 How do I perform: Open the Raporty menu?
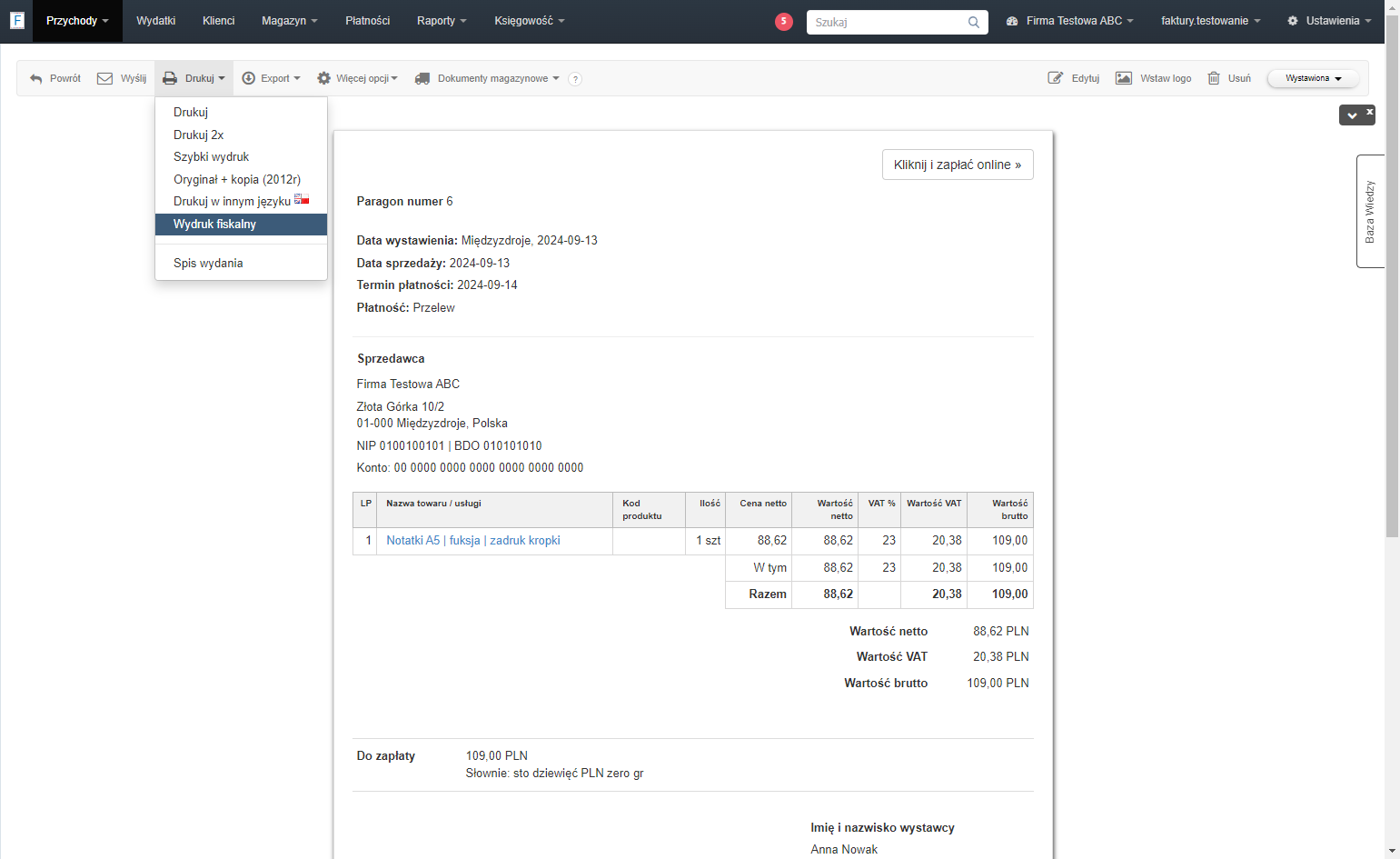tap(442, 21)
